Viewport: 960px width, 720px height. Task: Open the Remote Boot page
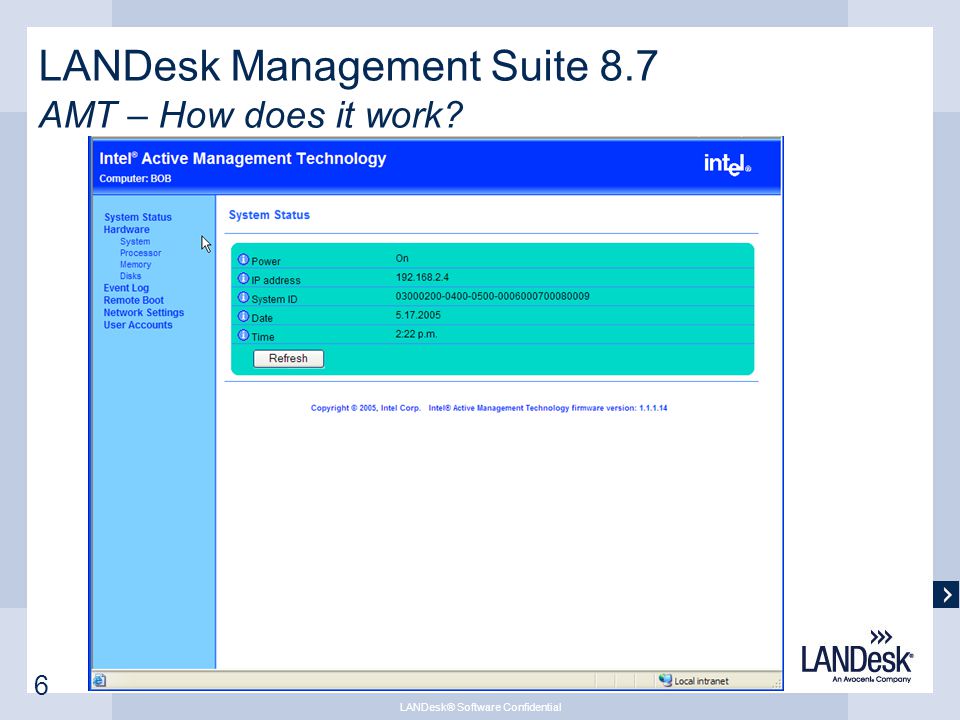pos(133,300)
